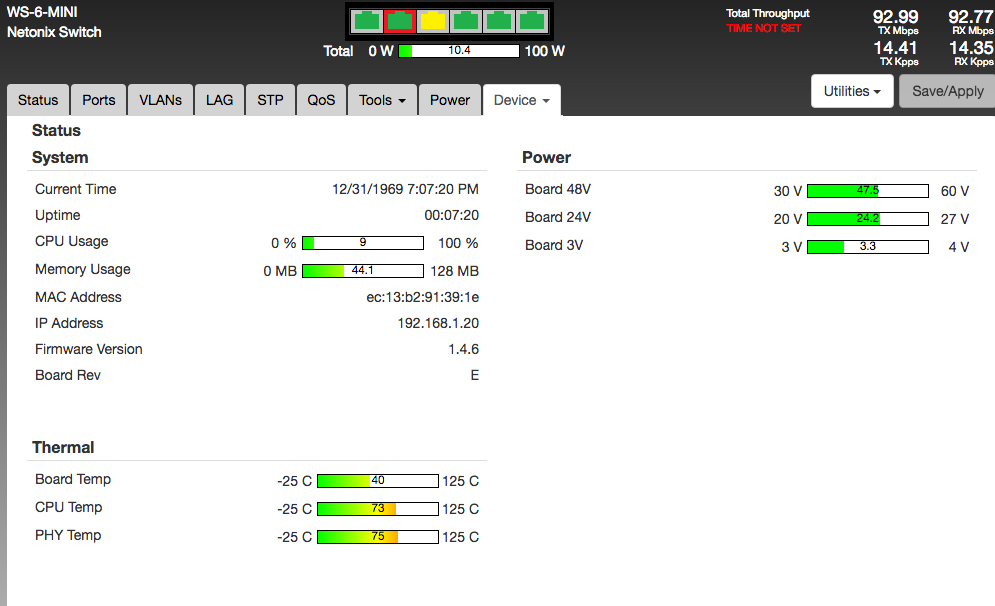995x606 pixels.
Task: Go to the VLANs tab
Action: click(x=160, y=100)
